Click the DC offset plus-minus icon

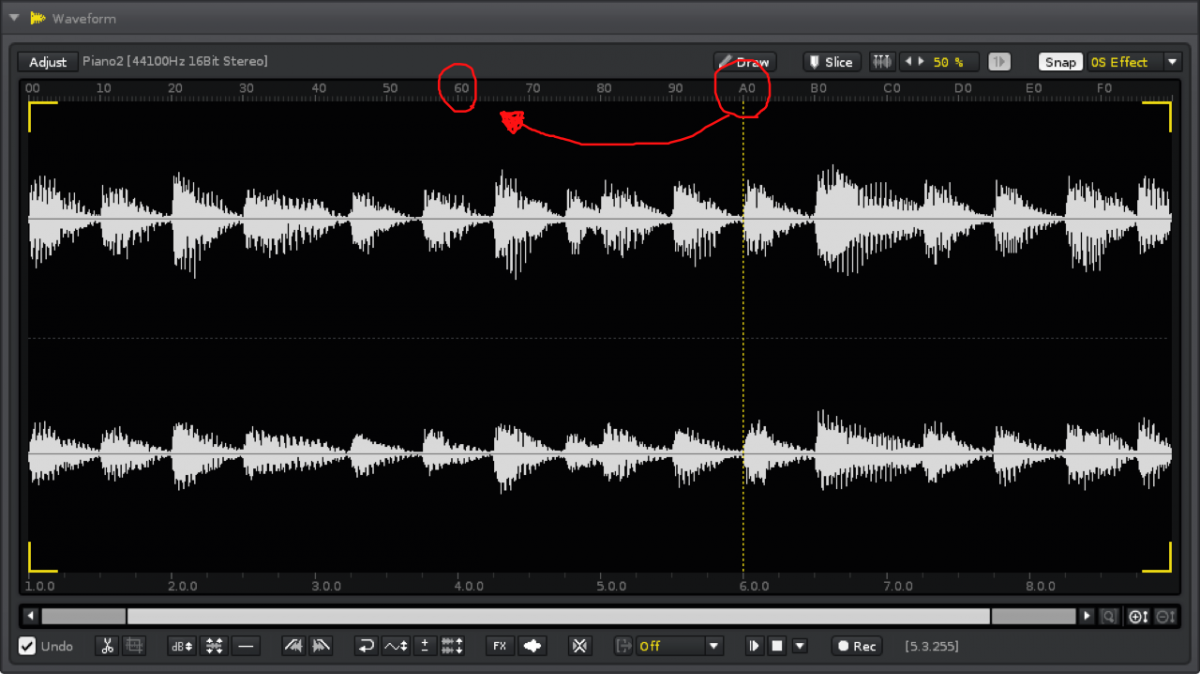pos(425,646)
